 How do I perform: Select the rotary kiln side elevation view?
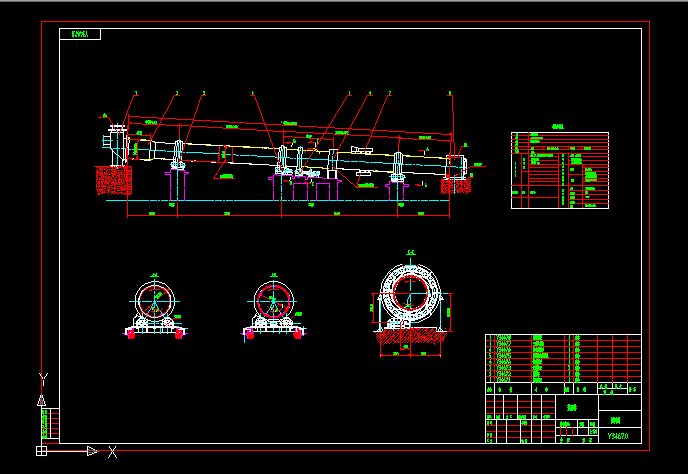(290, 154)
